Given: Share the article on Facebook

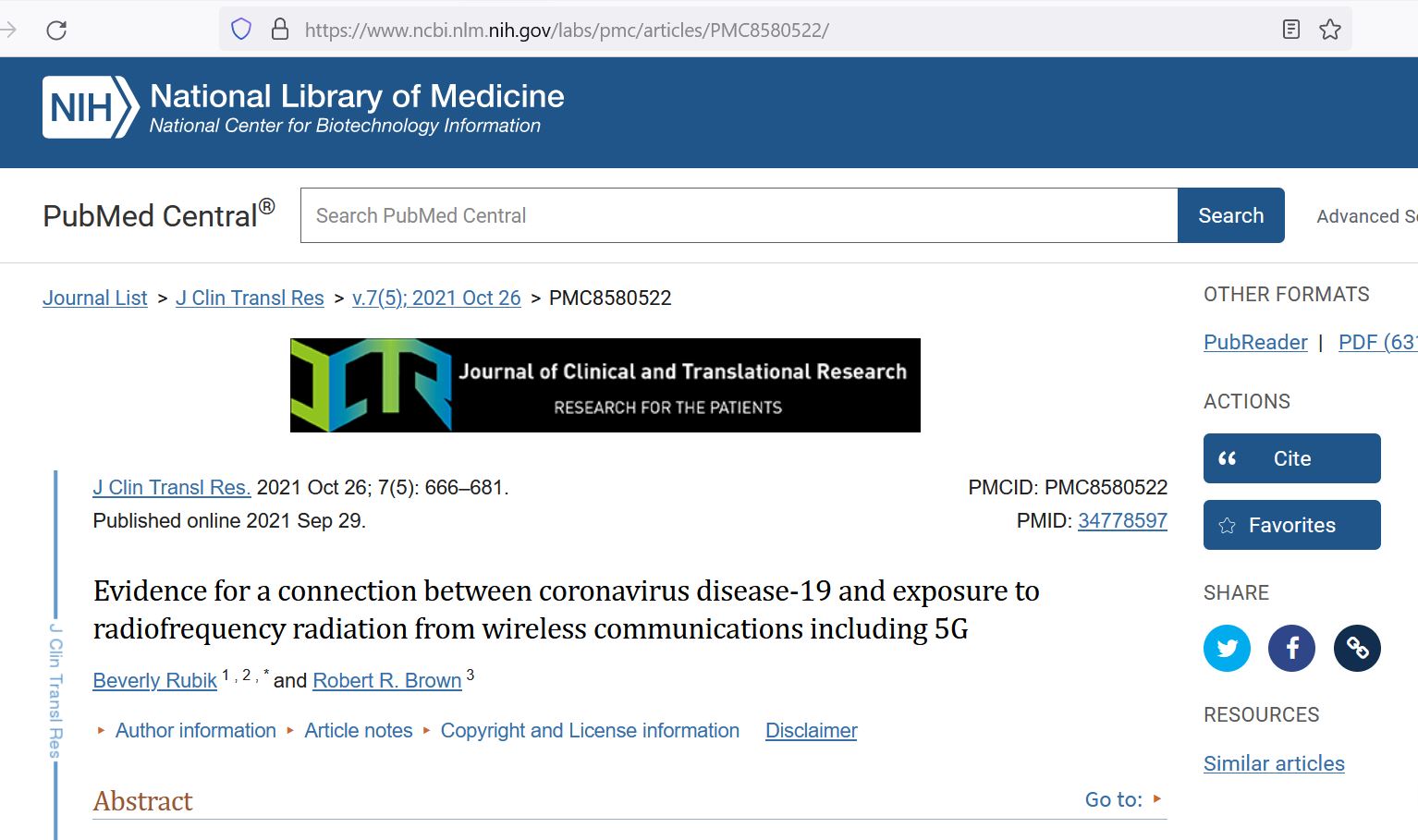Looking at the screenshot, I should [1292, 648].
